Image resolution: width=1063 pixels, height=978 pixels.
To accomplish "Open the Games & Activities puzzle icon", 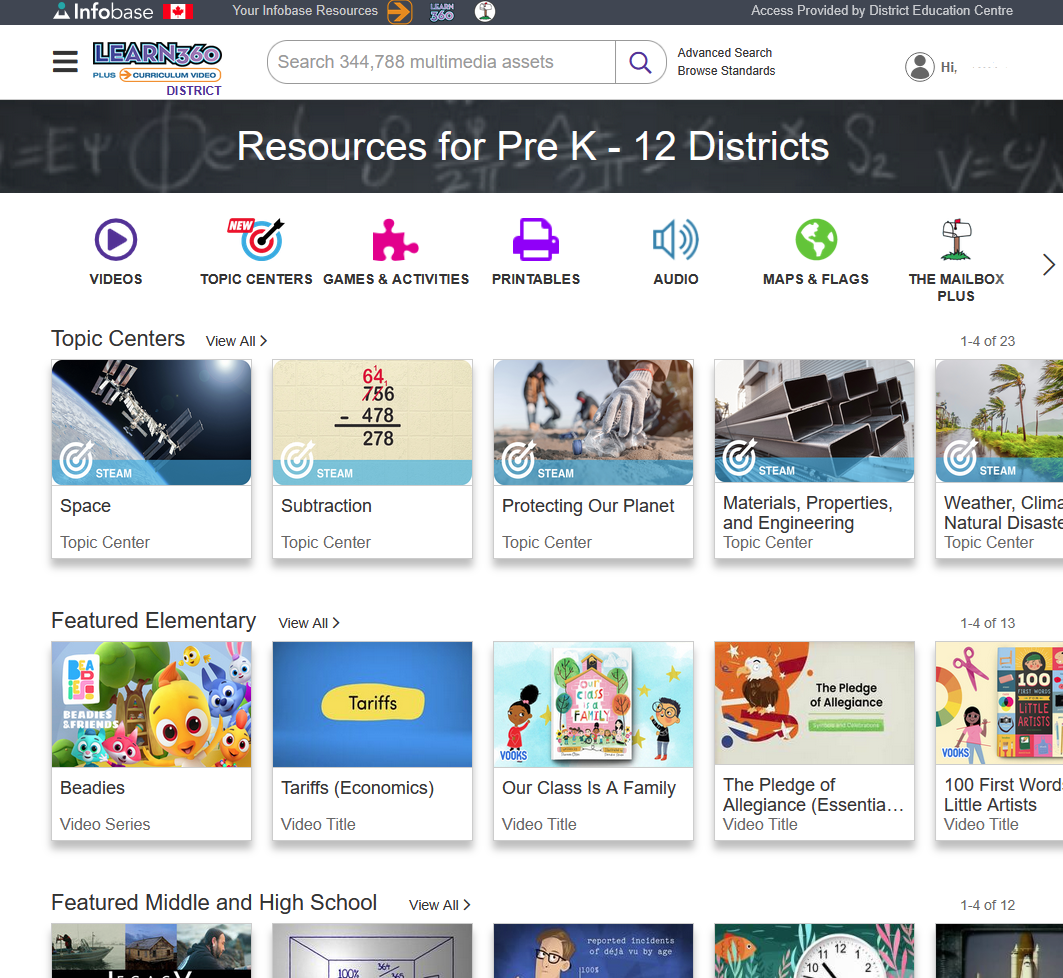I will (x=395, y=239).
